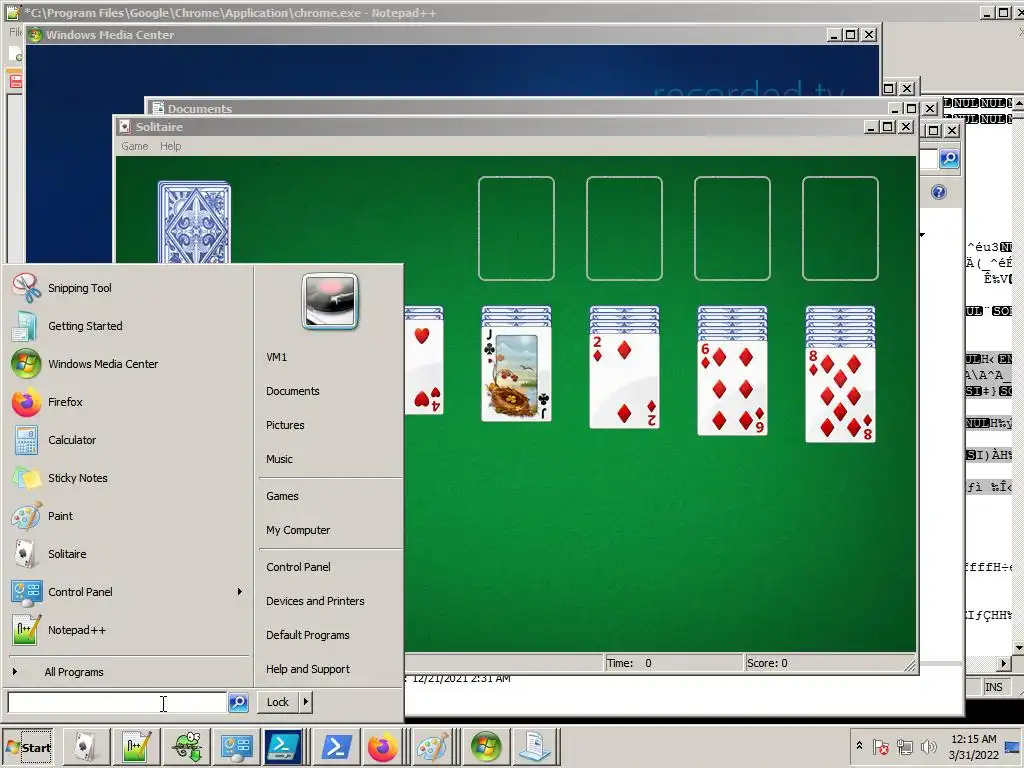Viewport: 1024px width, 768px height.
Task: Click Notepad++ horizontal scrollbar right arrow
Action: coord(1004,664)
